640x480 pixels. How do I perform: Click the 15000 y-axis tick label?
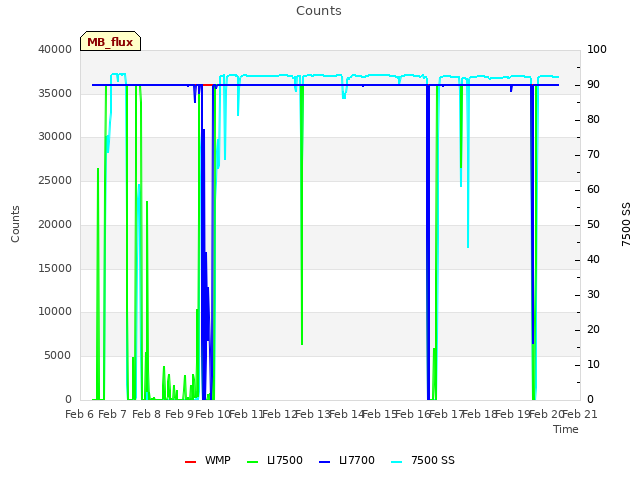(x=55, y=268)
